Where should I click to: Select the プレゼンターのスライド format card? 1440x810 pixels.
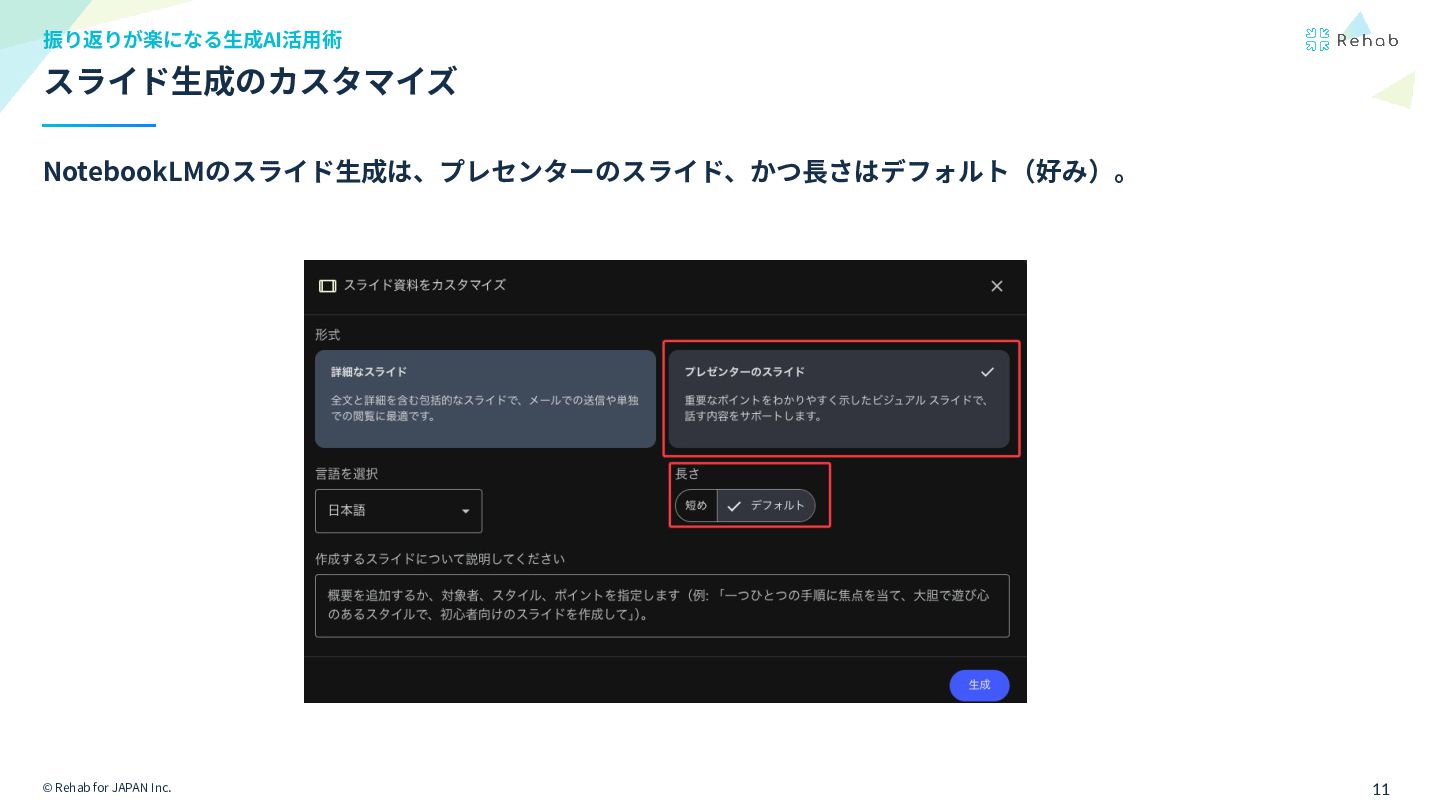(839, 398)
